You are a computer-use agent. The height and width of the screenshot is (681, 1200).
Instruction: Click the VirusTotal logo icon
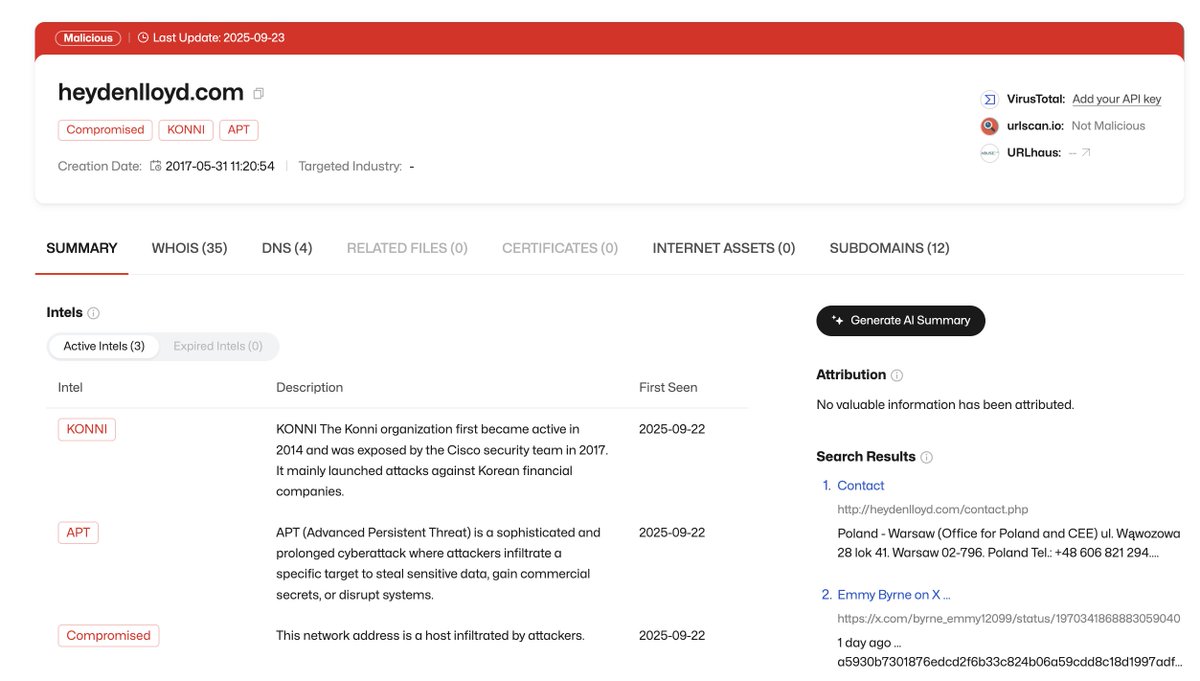[989, 99]
